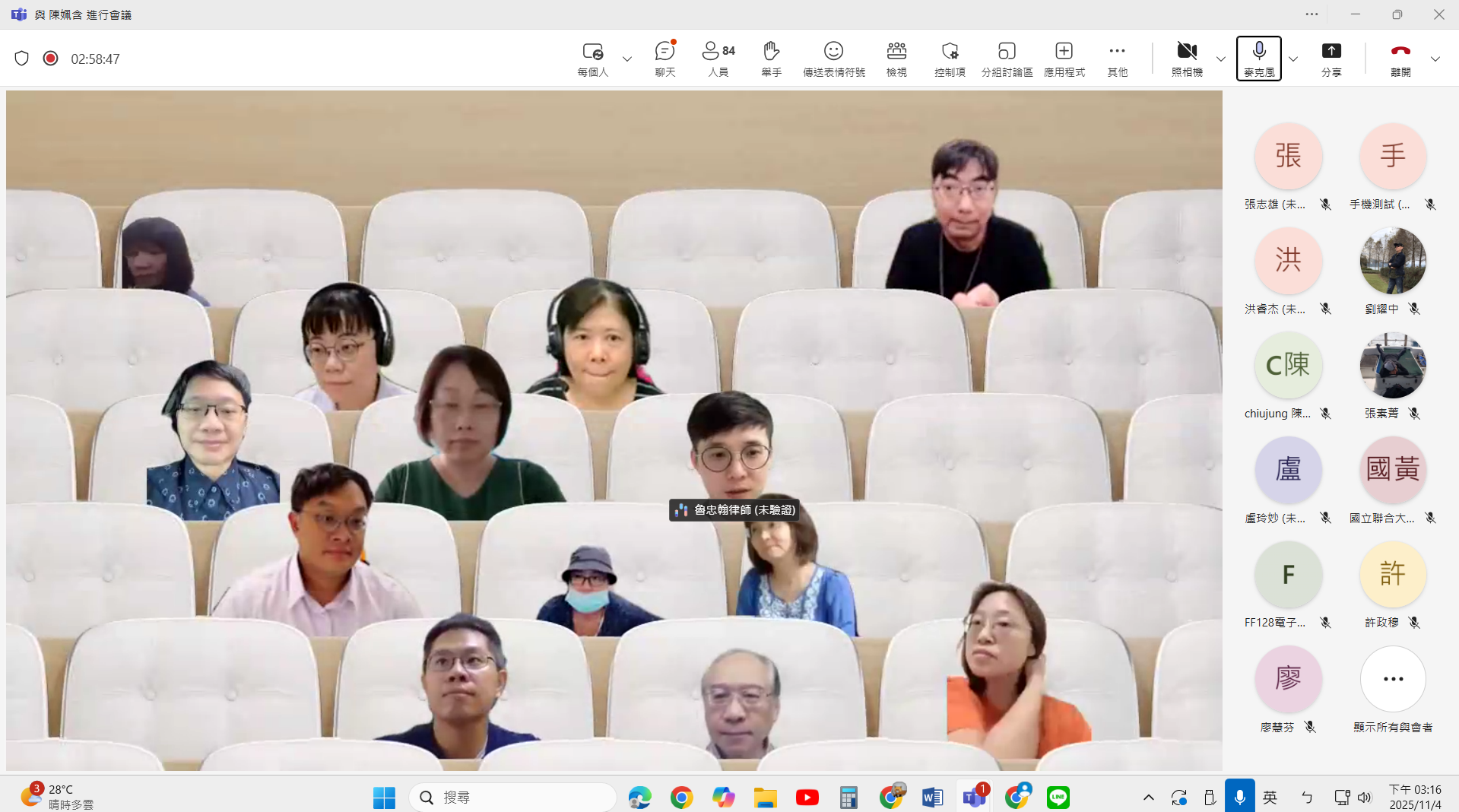The height and width of the screenshot is (812, 1459).
Task: Open the more (其他) options menu
Action: (1117, 58)
